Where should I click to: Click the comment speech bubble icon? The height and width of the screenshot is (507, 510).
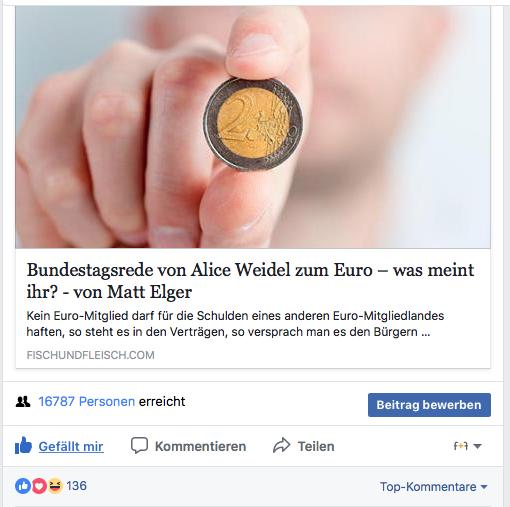(x=139, y=445)
